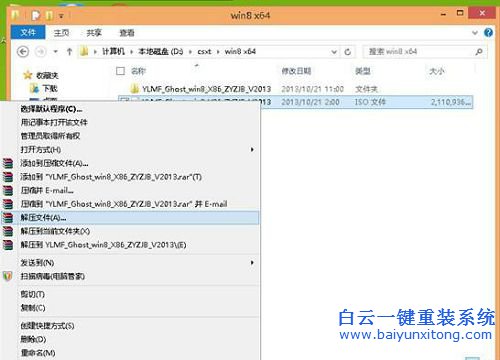Screen dimensions: 500x360
Task: Choose 扫描病毒(电脑管家) menu item
Action: pos(130,276)
